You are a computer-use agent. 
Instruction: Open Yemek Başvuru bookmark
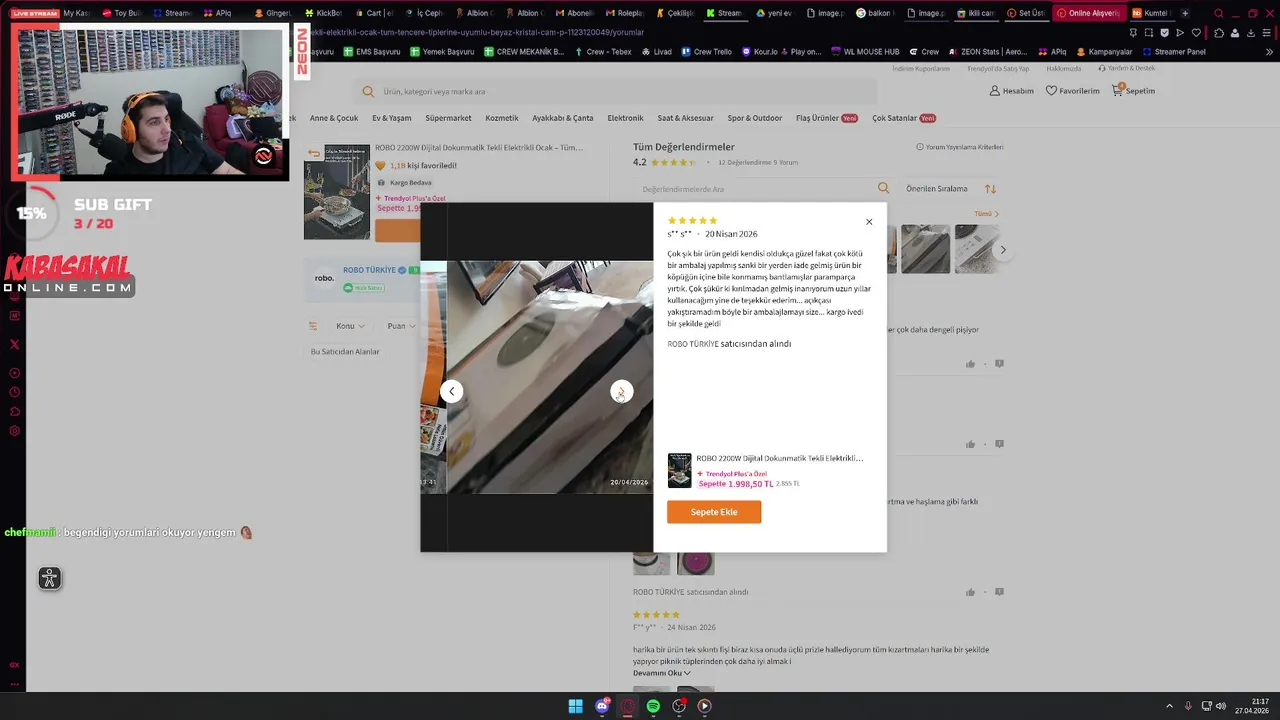tap(442, 52)
